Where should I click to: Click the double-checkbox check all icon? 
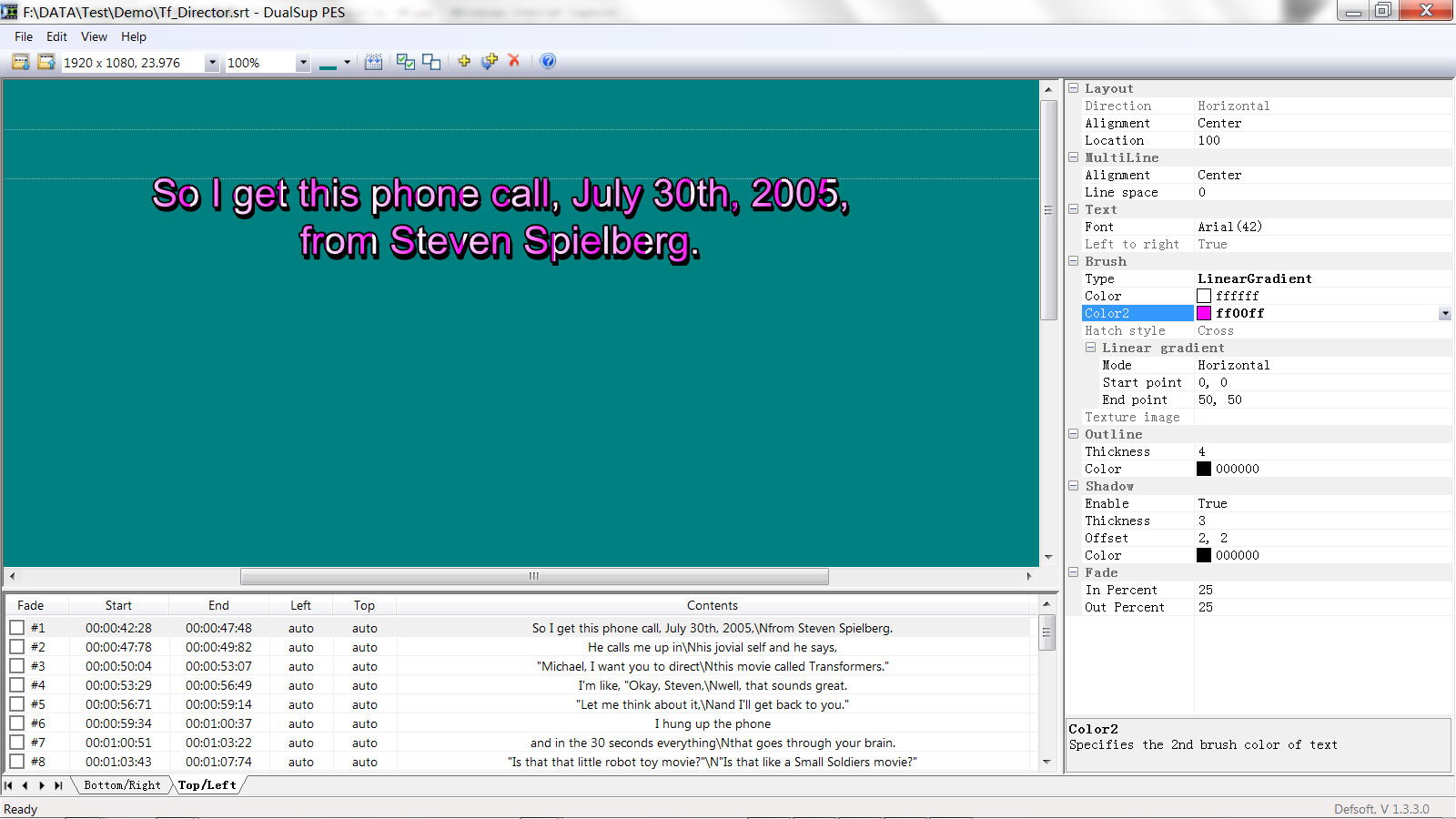tap(406, 61)
